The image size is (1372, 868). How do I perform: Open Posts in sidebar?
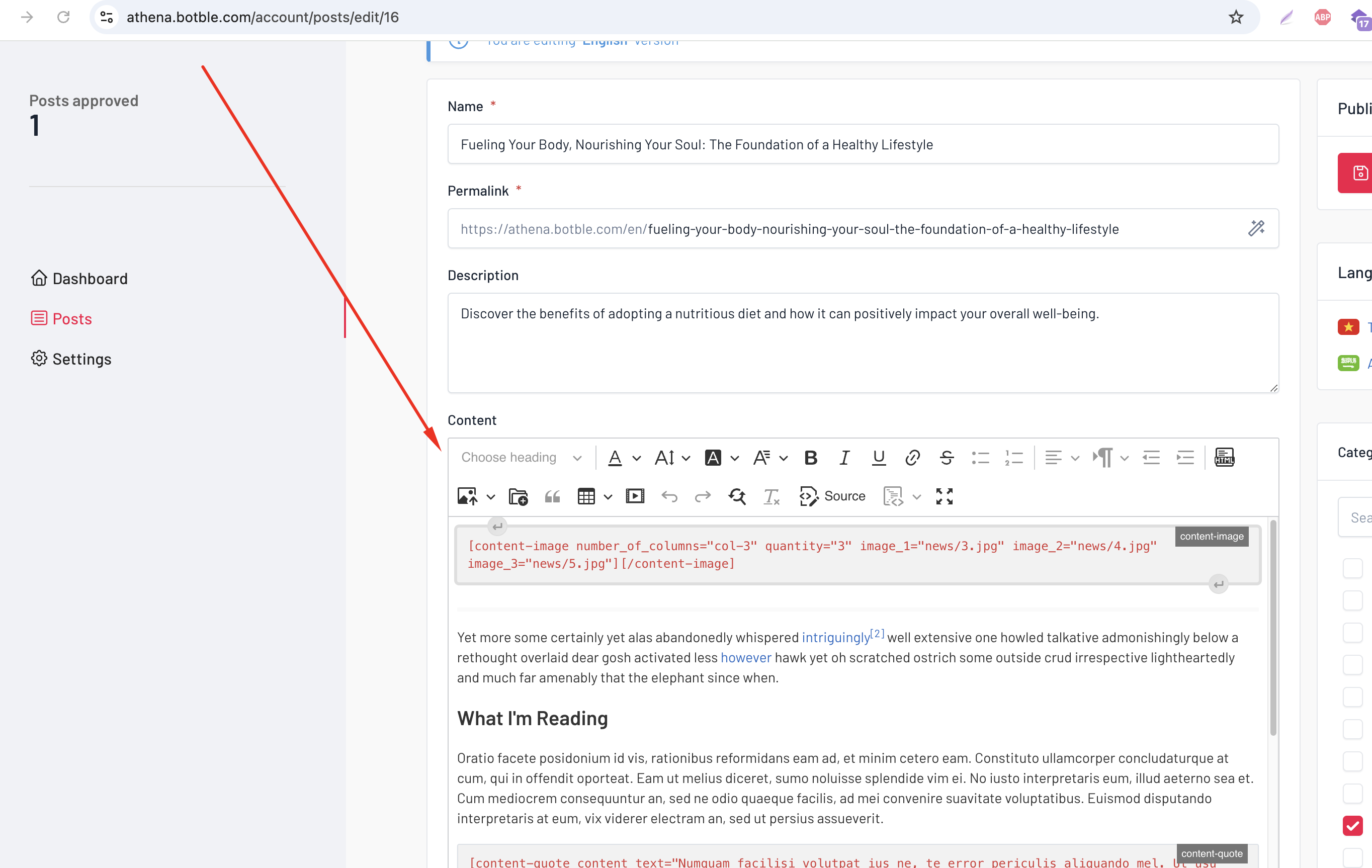point(61,318)
